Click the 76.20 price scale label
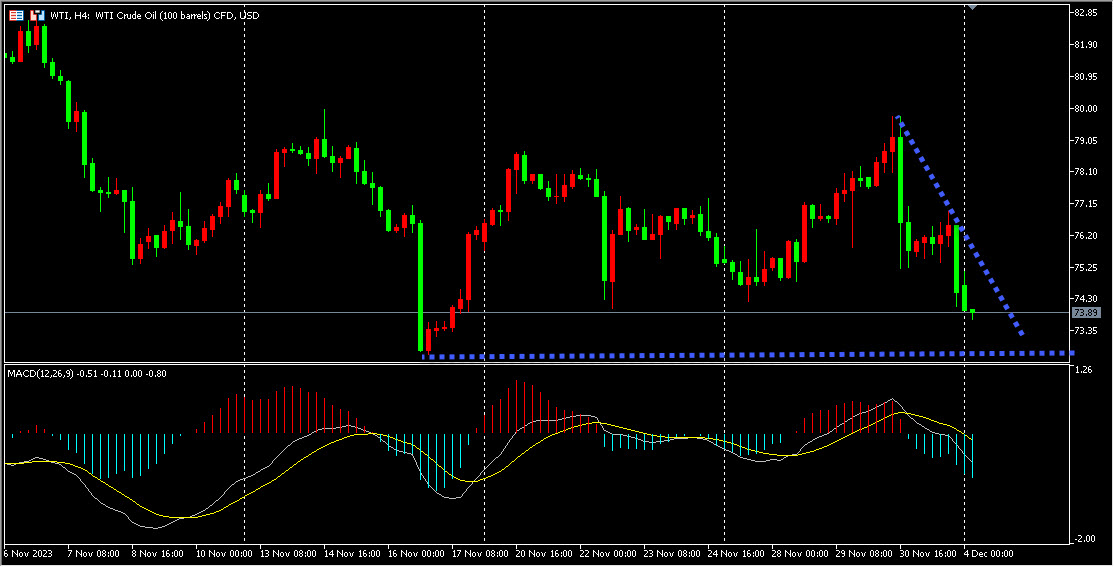 coord(1086,236)
